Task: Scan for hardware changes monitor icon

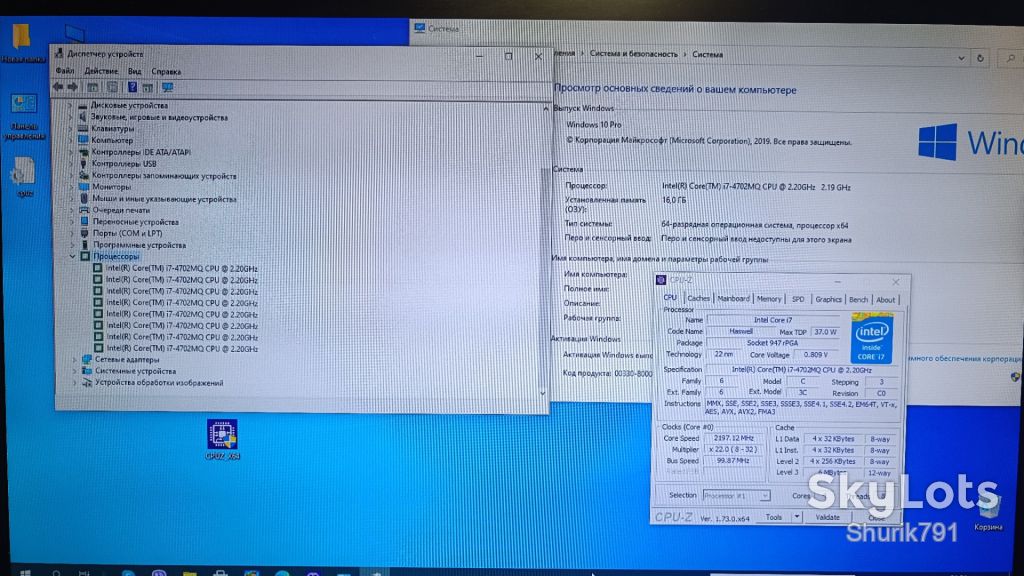Action: point(168,87)
